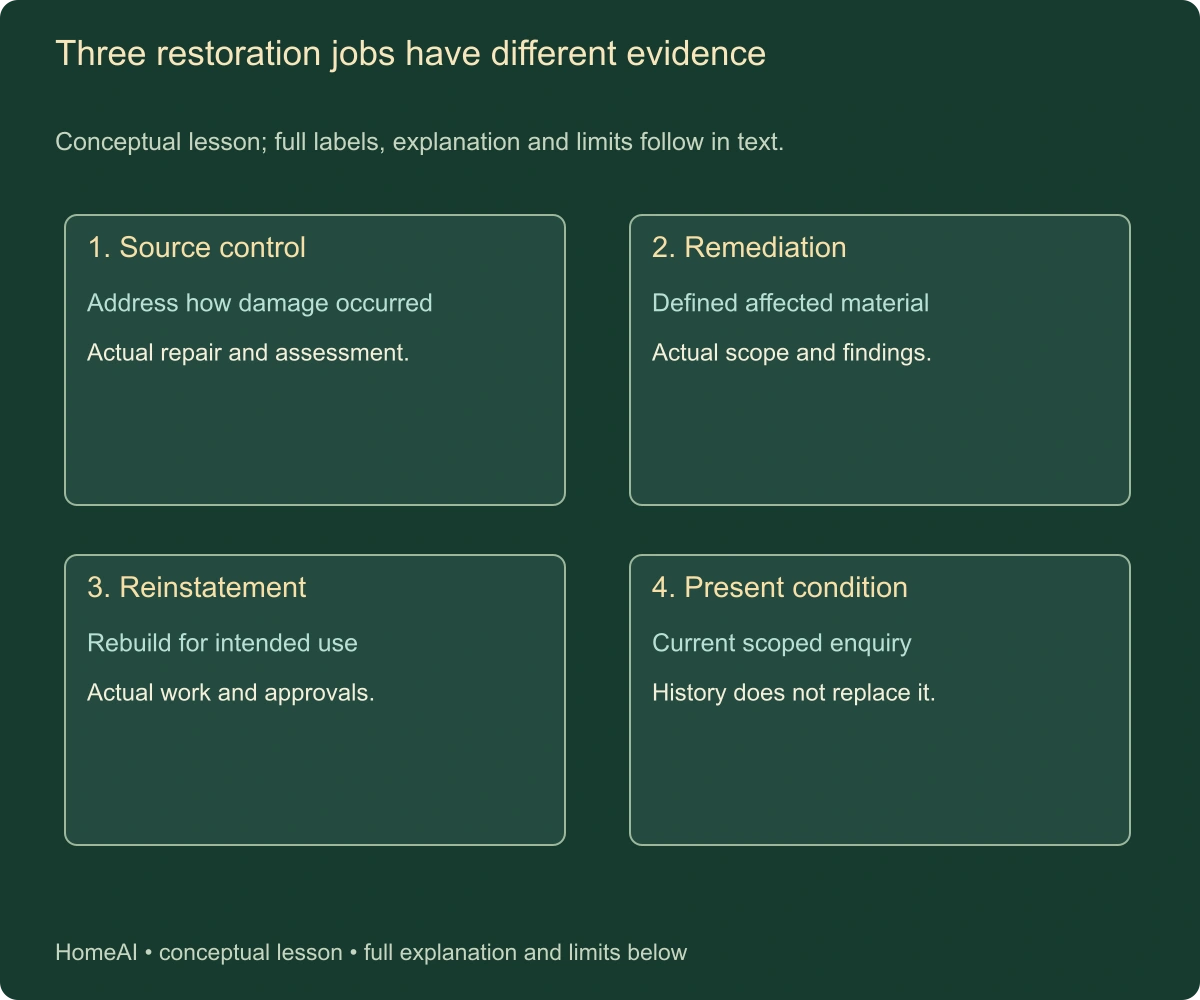The image size is (1200, 1000).
Task: Click the '4. Present condition' heading
Action: coord(780,587)
